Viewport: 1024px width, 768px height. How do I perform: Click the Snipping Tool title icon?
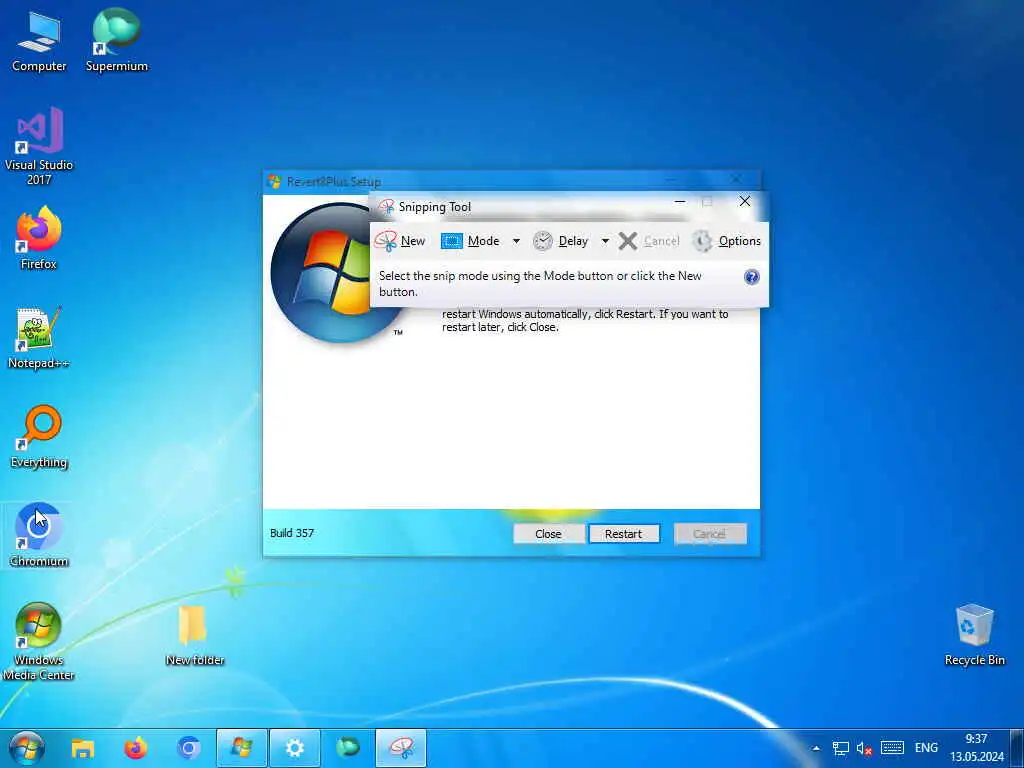(387, 207)
